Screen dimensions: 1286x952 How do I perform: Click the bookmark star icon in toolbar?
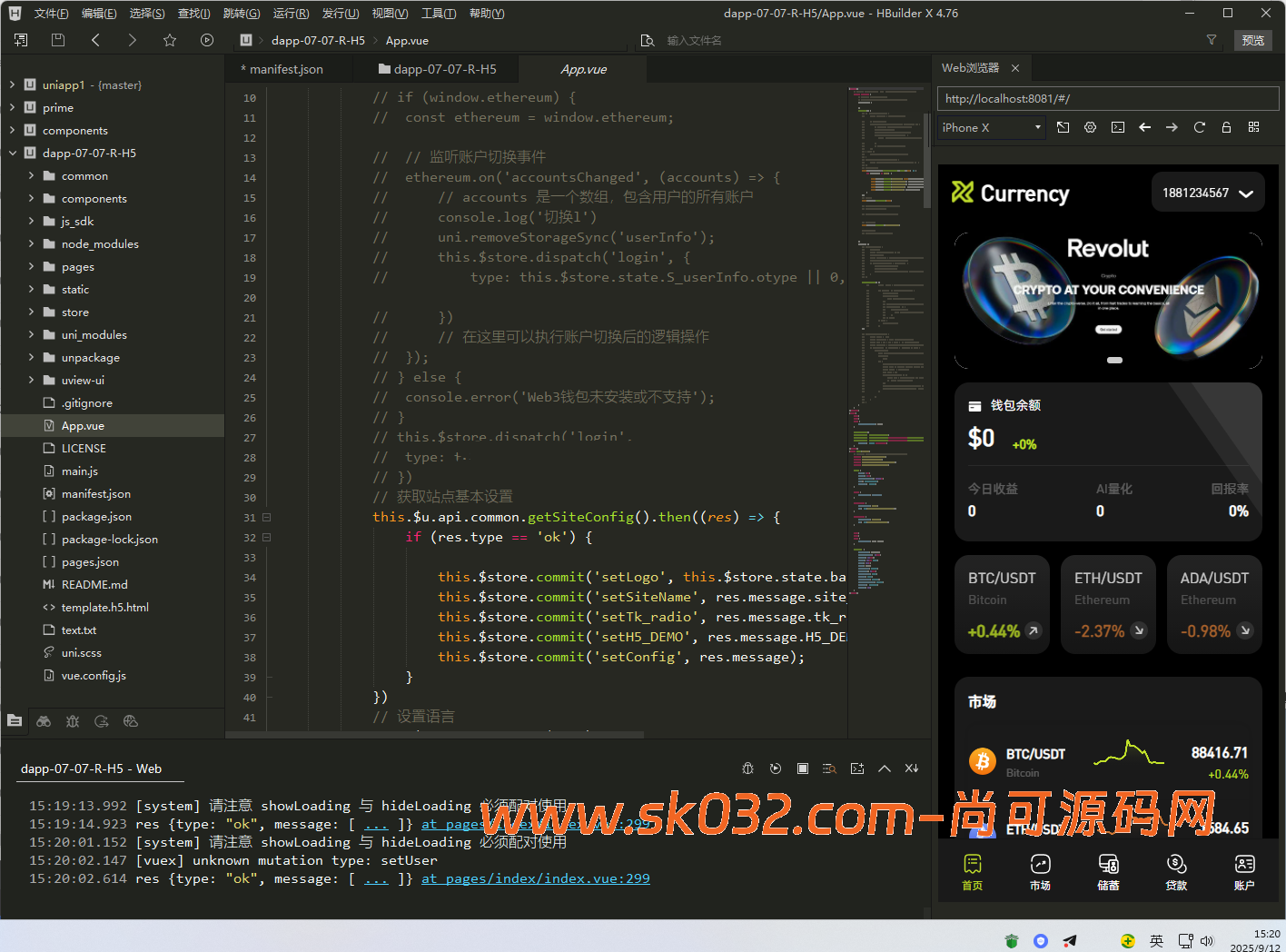pos(170,40)
